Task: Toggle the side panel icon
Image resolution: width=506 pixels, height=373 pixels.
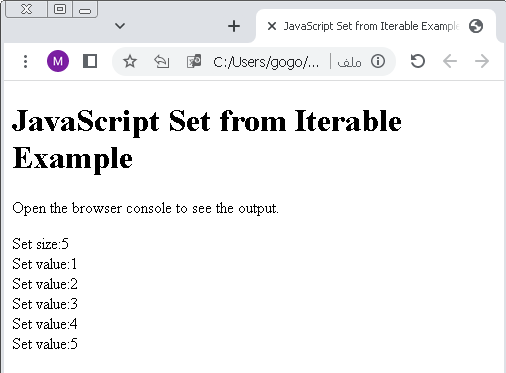Action: (x=90, y=61)
